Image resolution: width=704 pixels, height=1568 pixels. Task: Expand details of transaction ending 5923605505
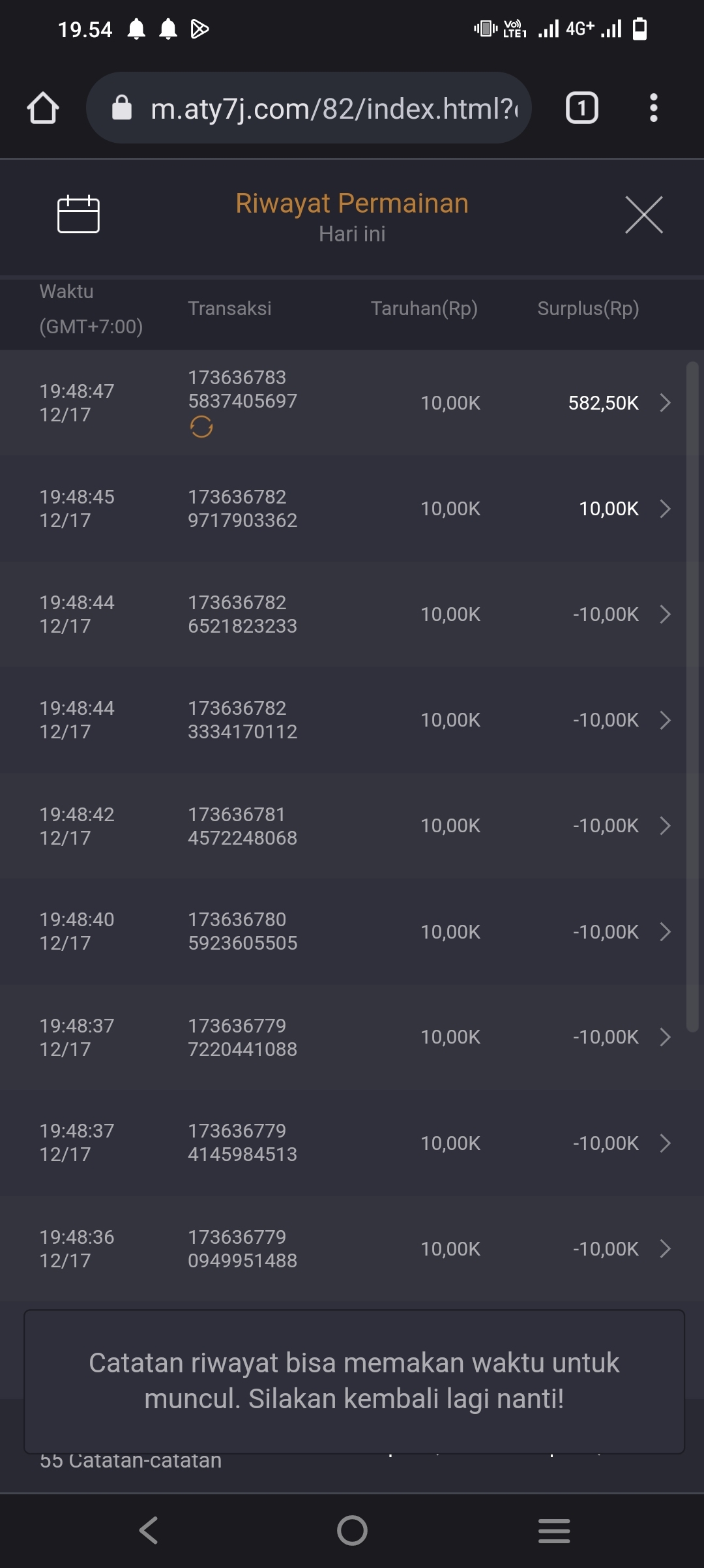point(665,931)
